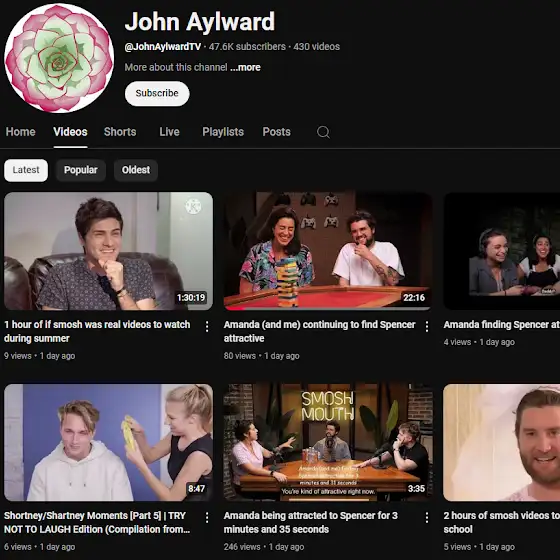560x560 pixels.
Task: Play the 3:35 Smosh Mouth thumbnail
Action: pos(328,442)
